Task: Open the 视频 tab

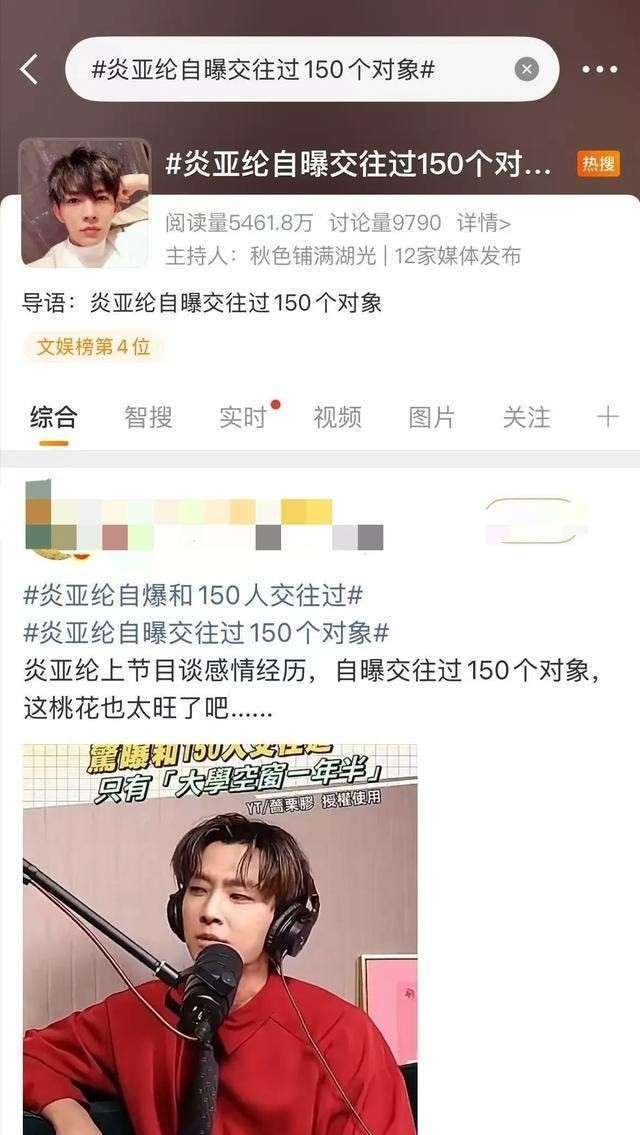Action: pyautogui.click(x=337, y=417)
